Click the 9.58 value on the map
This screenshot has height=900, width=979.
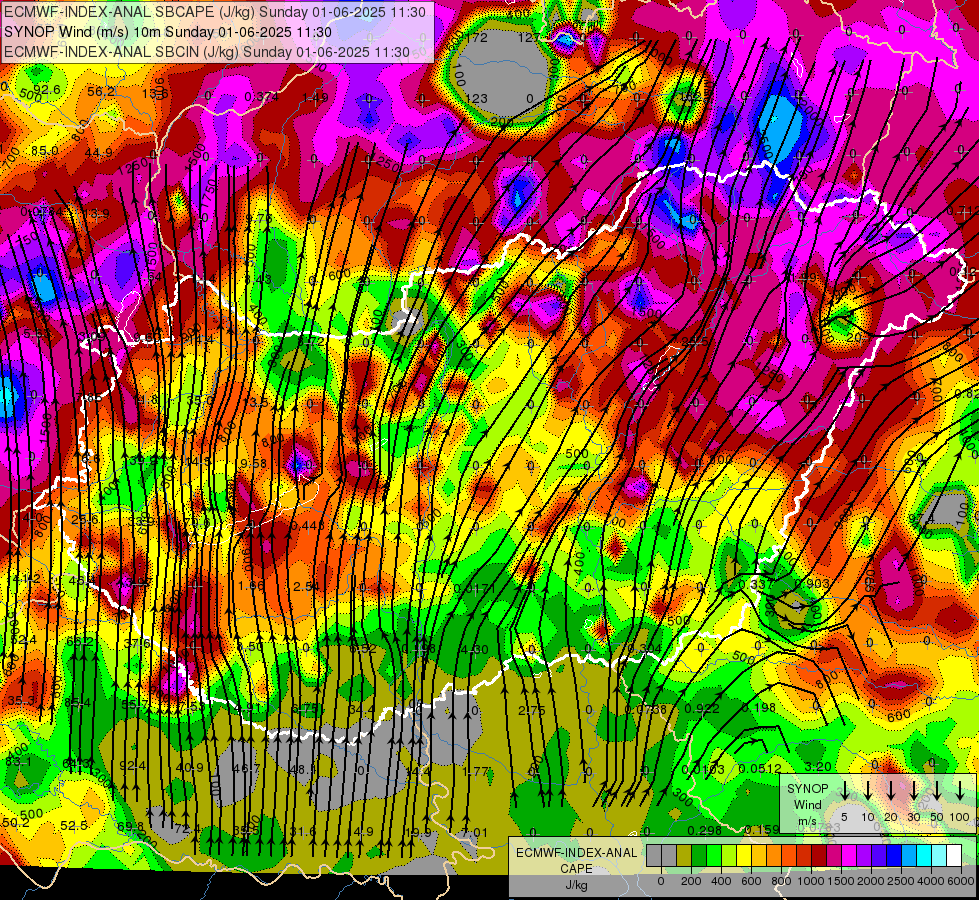(253, 463)
